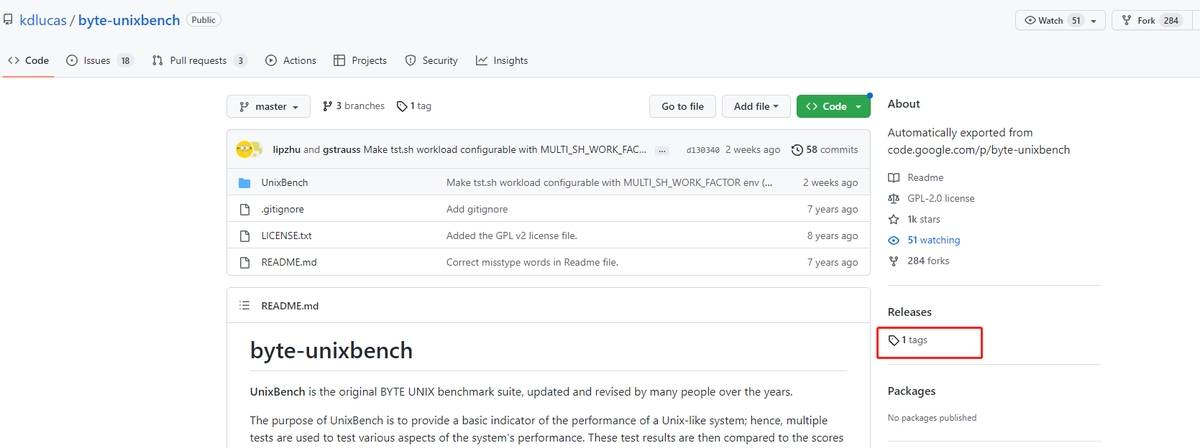Click the LICENSE.txt file icon
Image resolution: width=1200 pixels, height=448 pixels.
(244, 236)
